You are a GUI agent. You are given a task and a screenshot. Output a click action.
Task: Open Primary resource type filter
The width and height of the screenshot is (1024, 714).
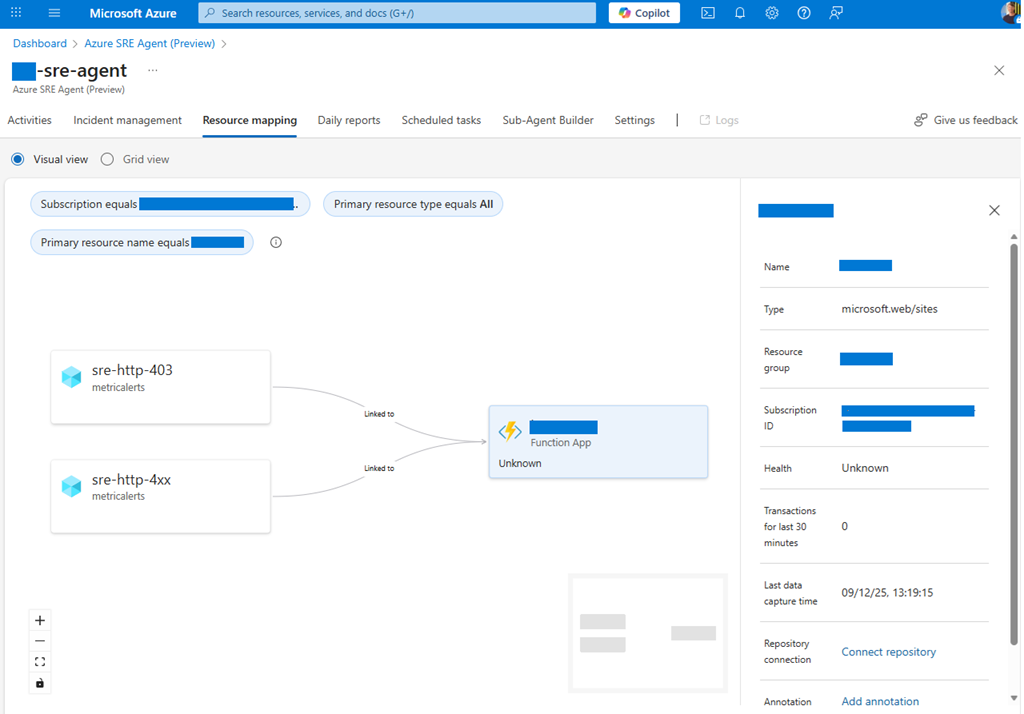[413, 204]
